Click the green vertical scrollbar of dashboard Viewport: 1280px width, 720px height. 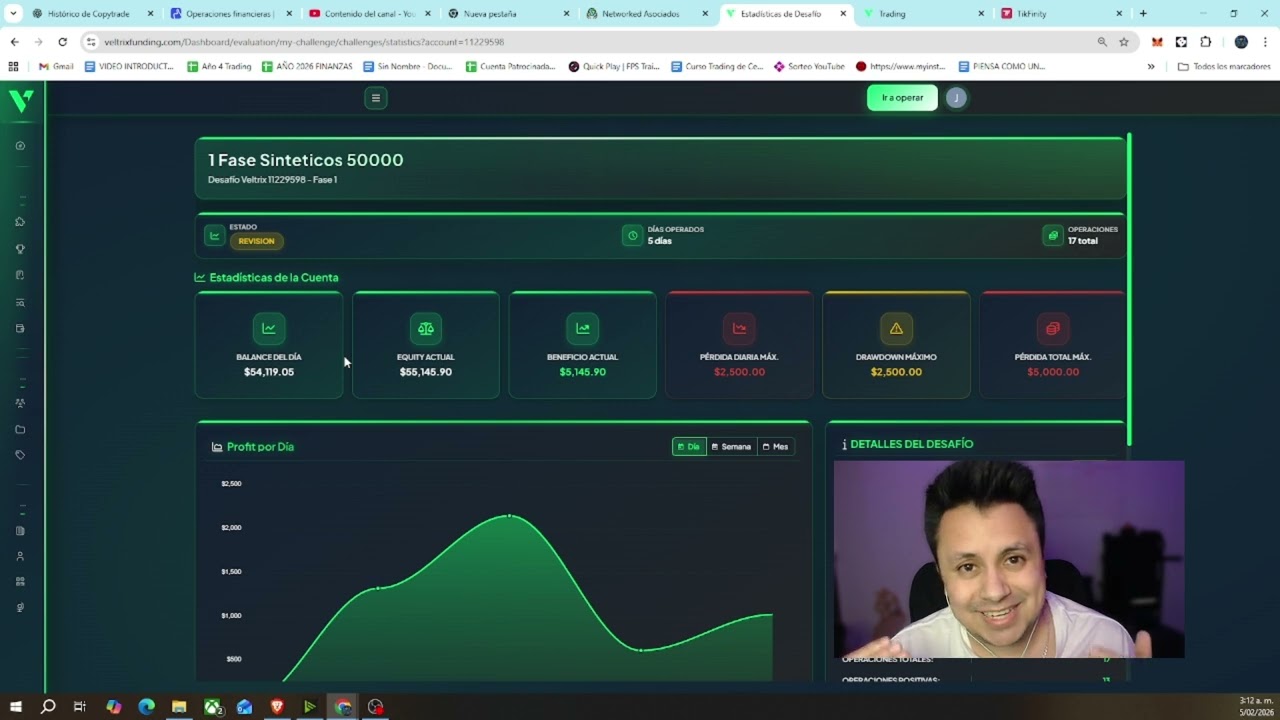click(x=1129, y=290)
